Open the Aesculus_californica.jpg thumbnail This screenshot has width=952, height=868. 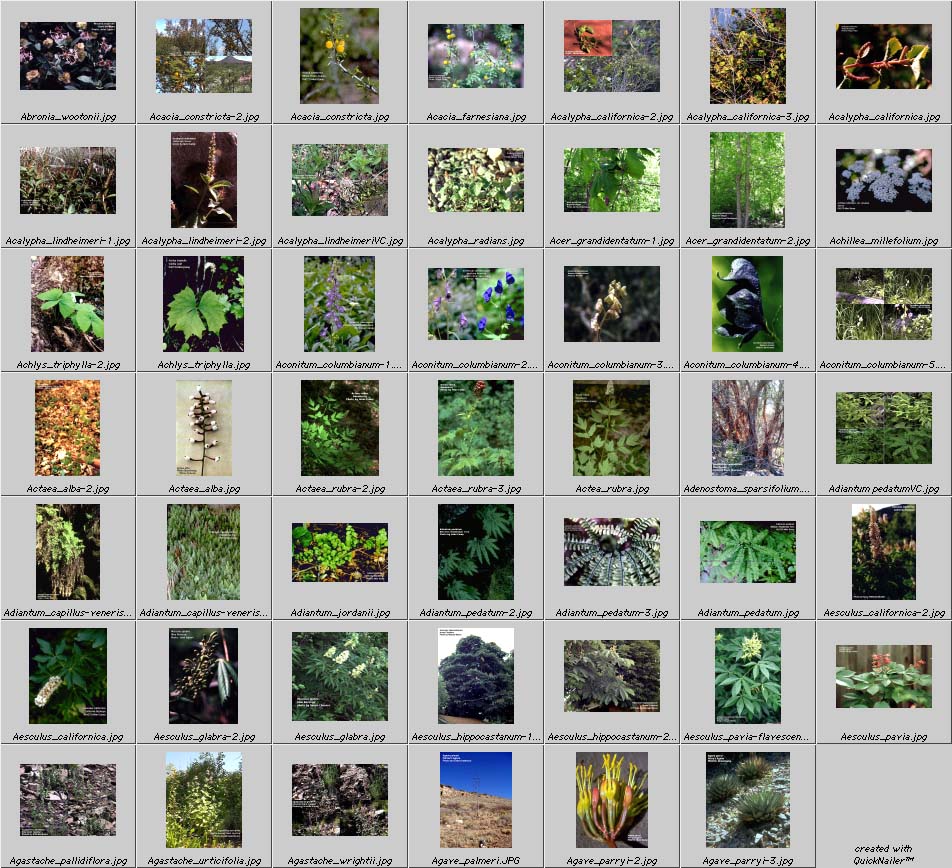68,676
